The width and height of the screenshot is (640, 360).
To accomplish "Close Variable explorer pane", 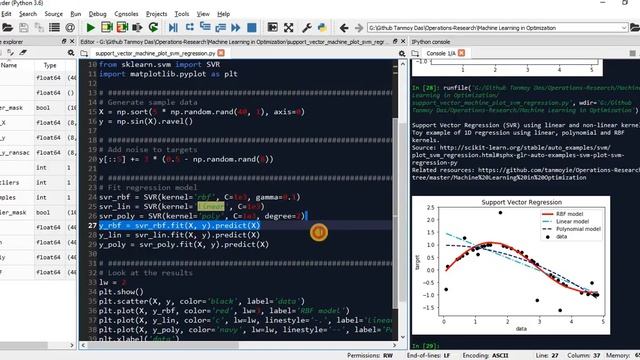I will pos(72,41).
